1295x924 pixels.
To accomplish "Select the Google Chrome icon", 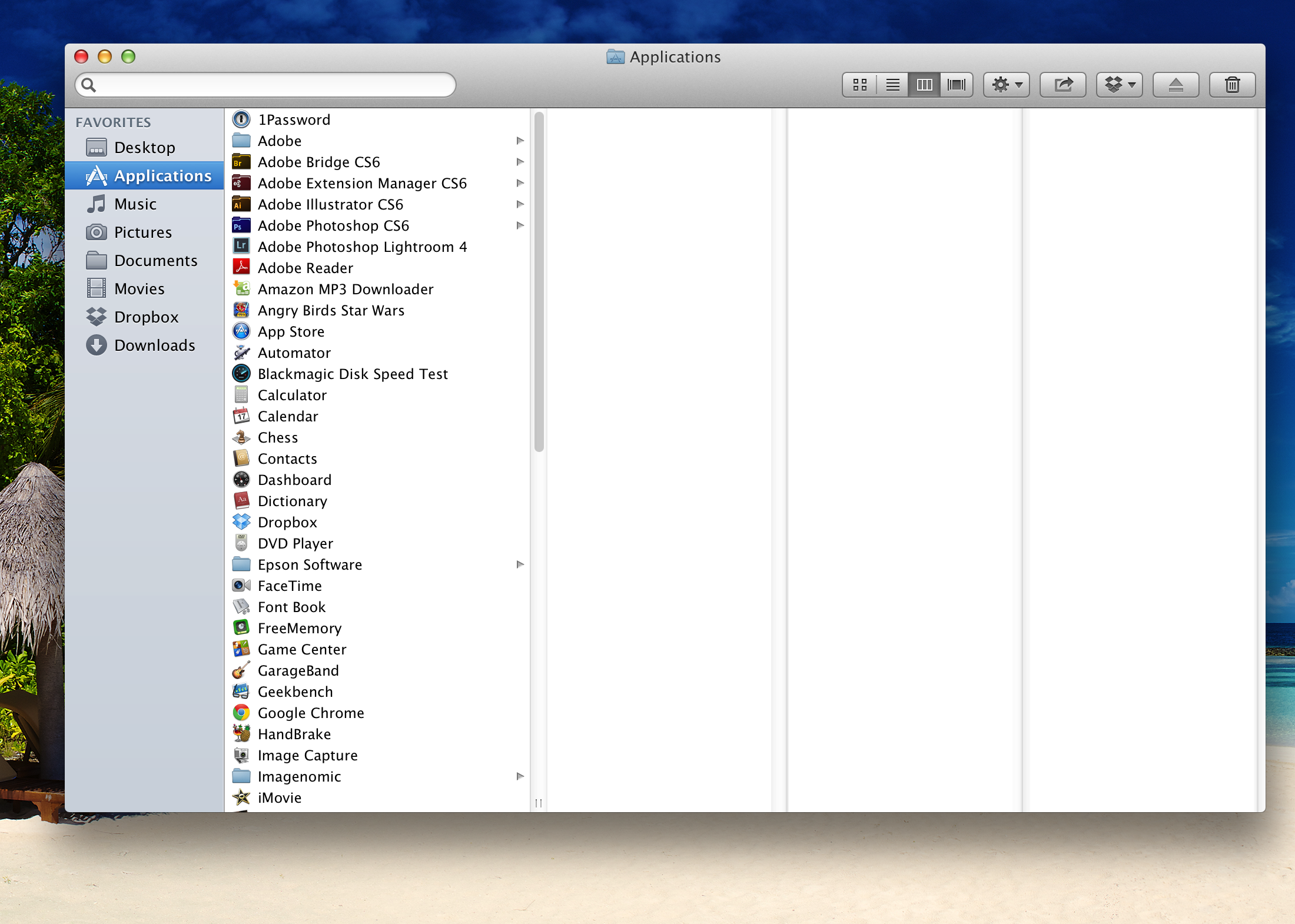I will click(241, 712).
